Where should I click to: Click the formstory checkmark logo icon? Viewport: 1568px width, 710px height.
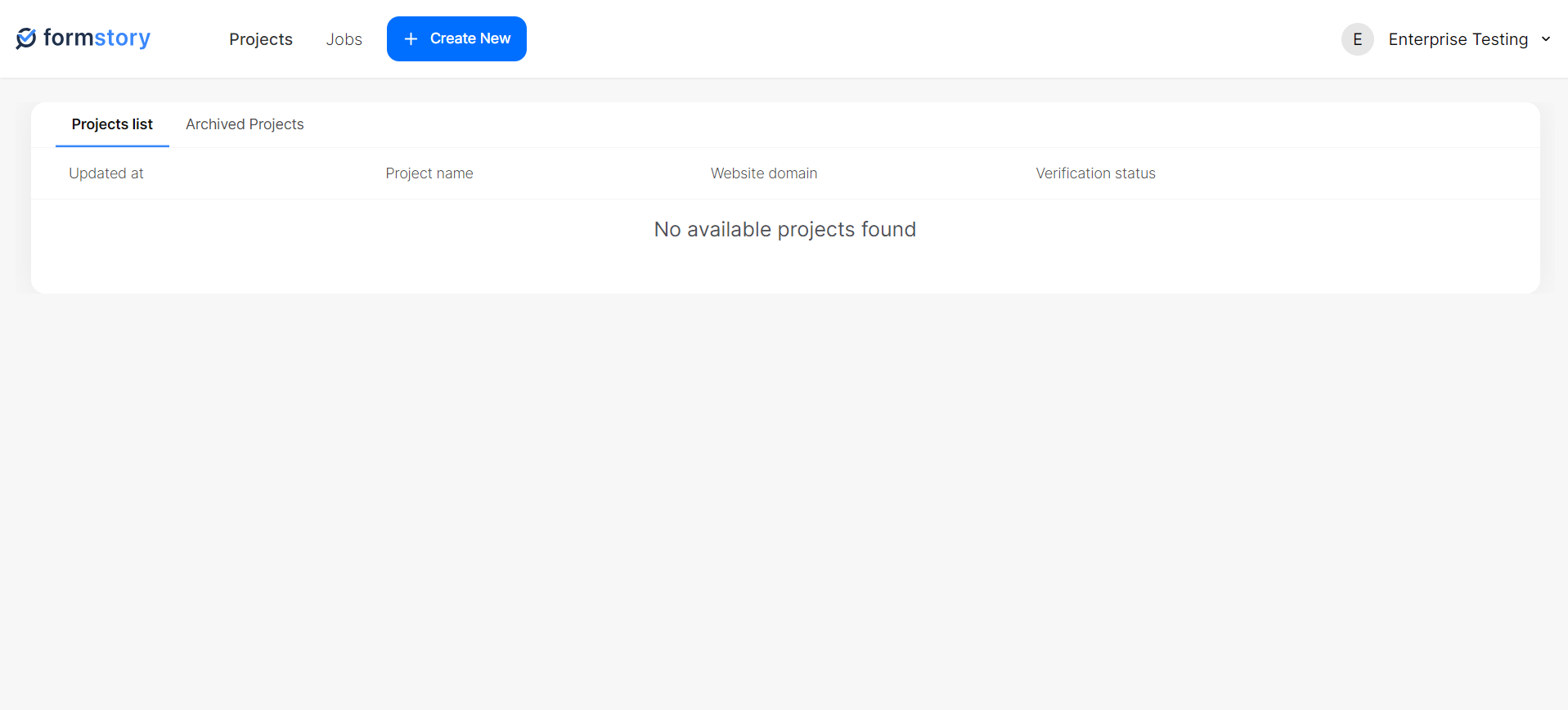[x=26, y=38]
